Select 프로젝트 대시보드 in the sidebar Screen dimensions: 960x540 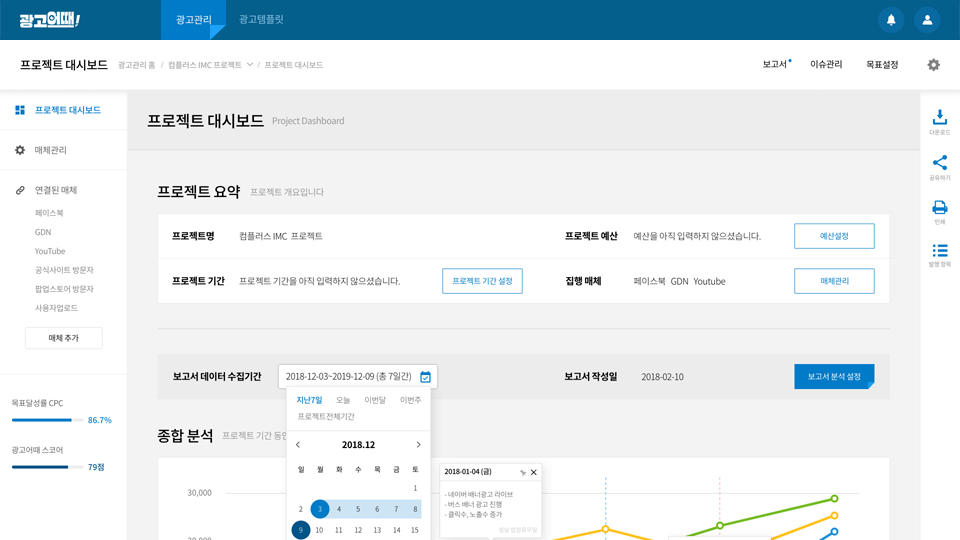click(x=67, y=110)
